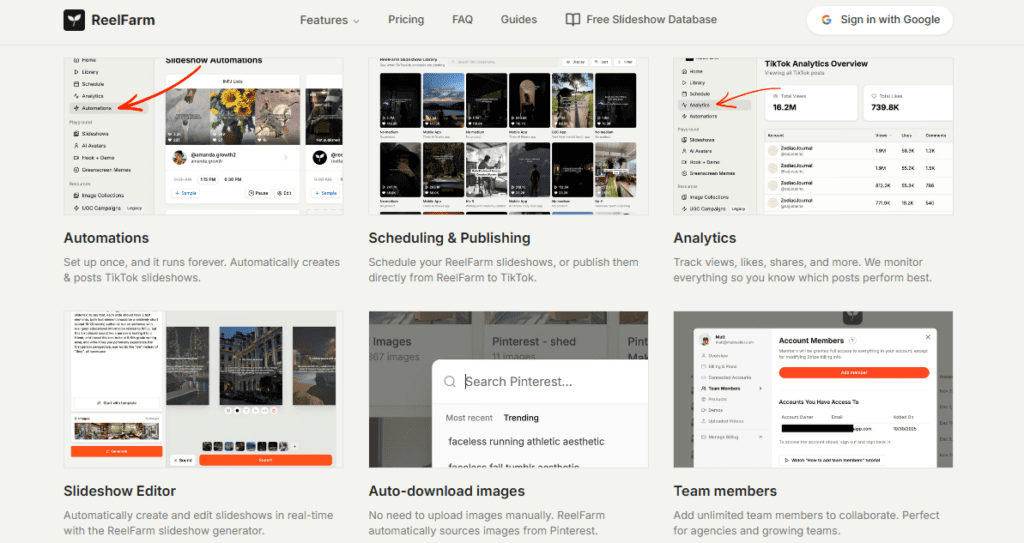Go to the Guides page

(518, 20)
